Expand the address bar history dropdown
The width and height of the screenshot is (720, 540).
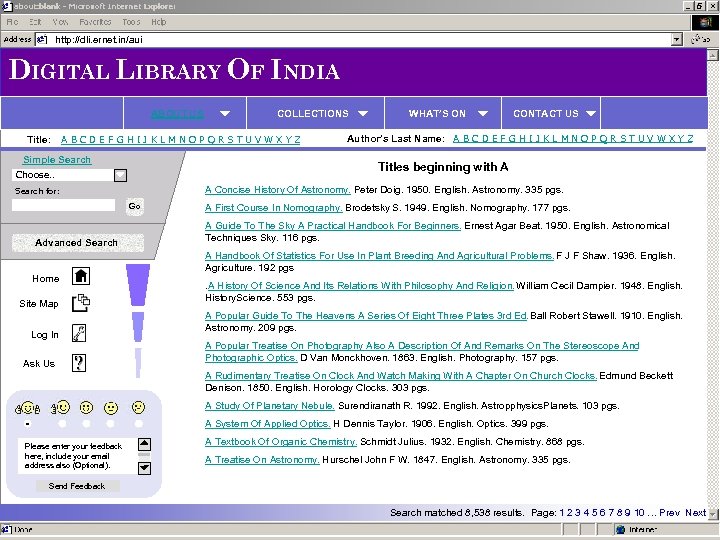[676, 39]
